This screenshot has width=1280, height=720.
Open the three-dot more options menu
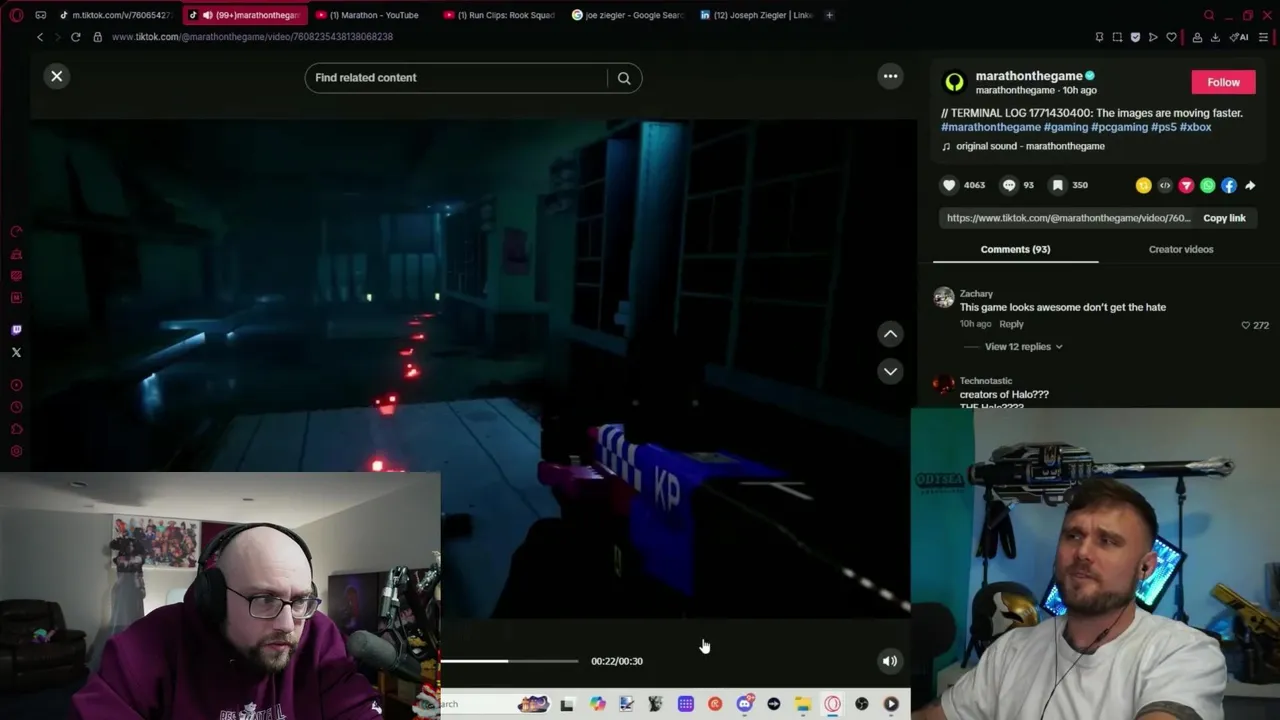pyautogui.click(x=890, y=76)
